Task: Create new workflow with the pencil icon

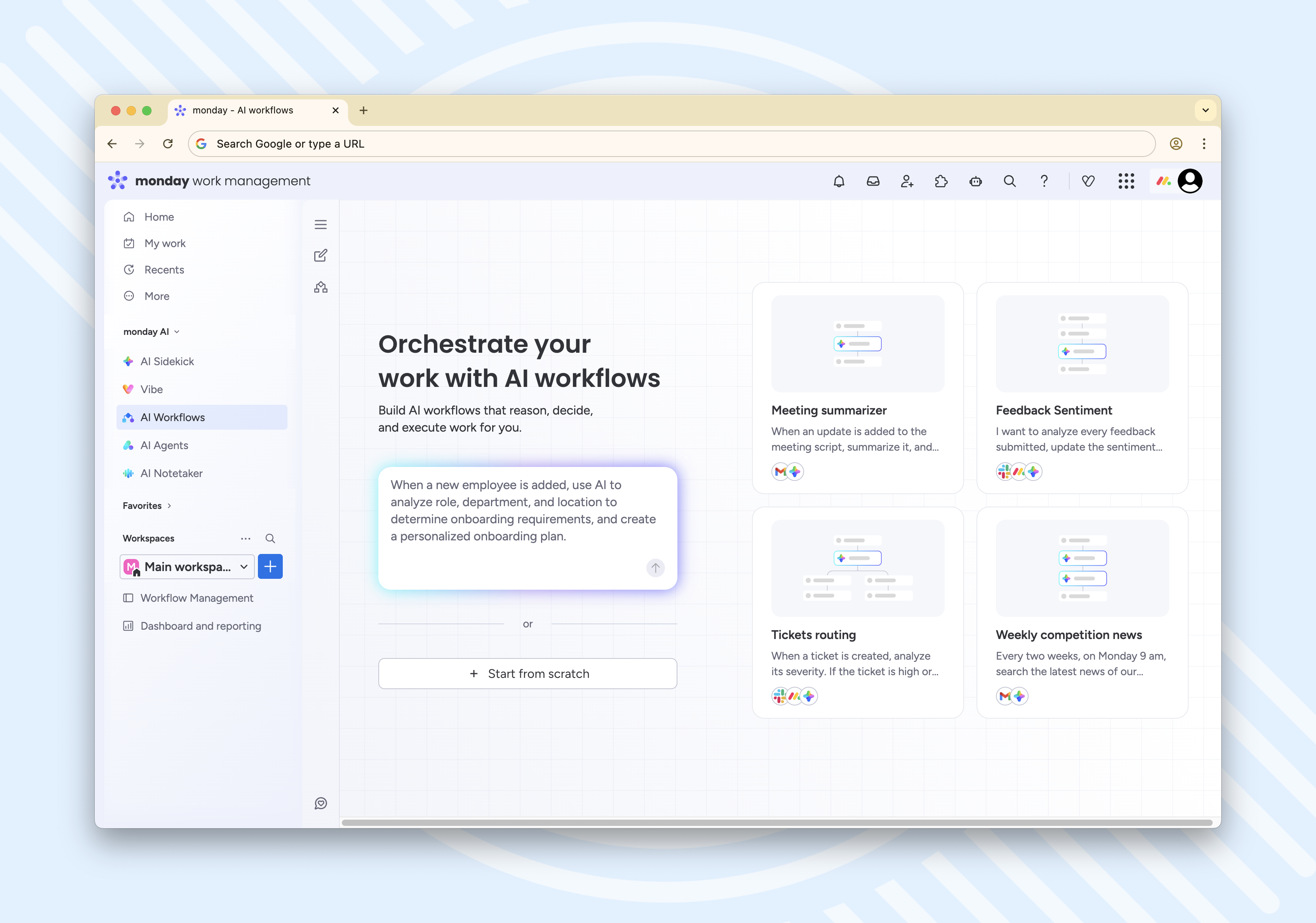Action: pos(320,255)
